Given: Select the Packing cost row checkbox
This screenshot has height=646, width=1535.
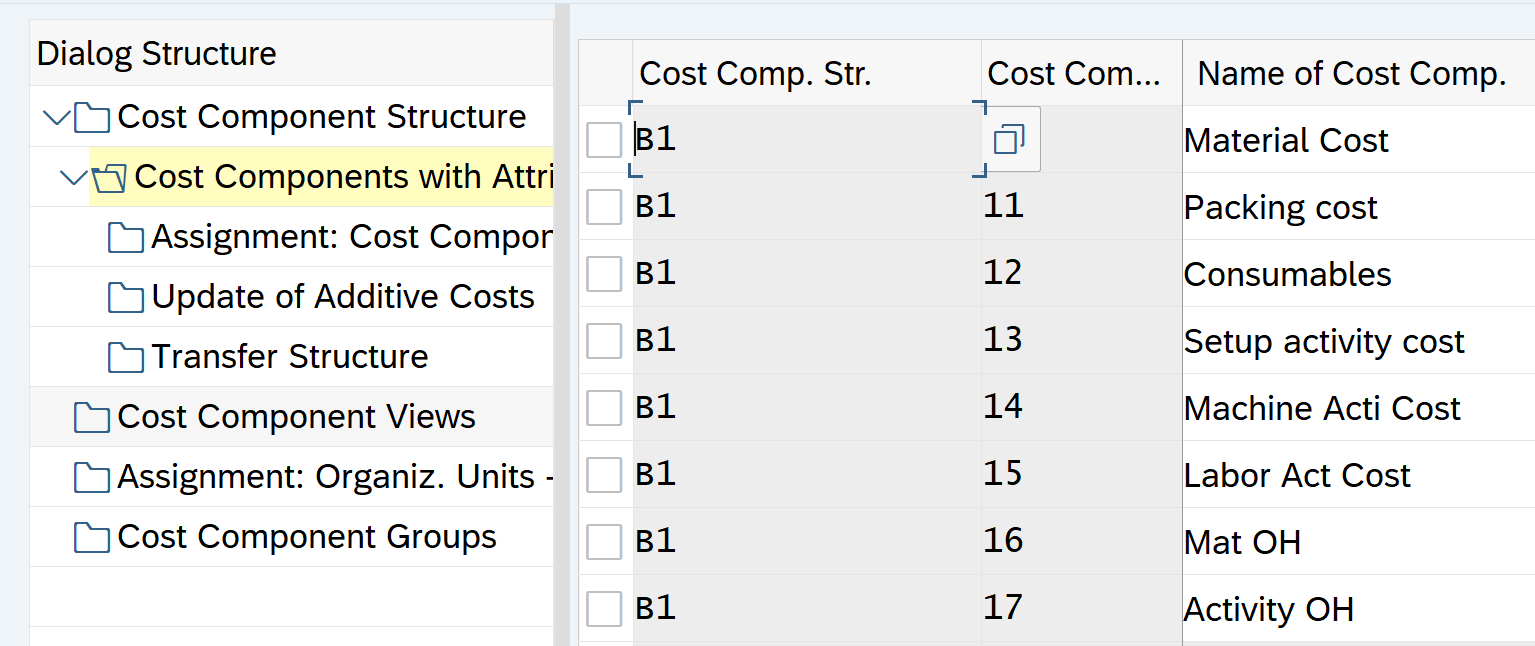Looking at the screenshot, I should (x=604, y=208).
